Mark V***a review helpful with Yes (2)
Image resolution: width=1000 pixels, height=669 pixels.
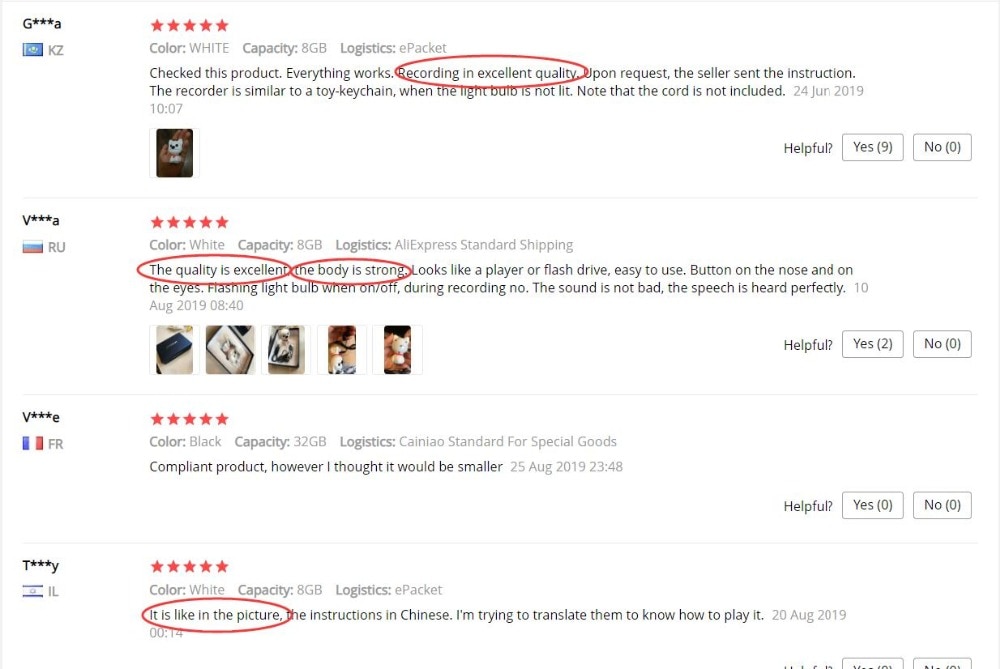(872, 344)
